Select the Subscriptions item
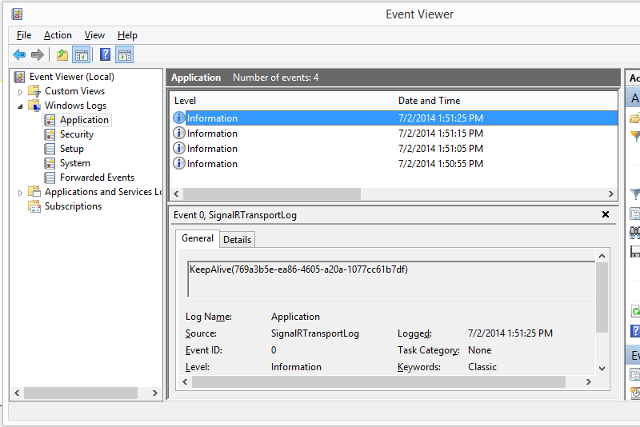 (72, 206)
